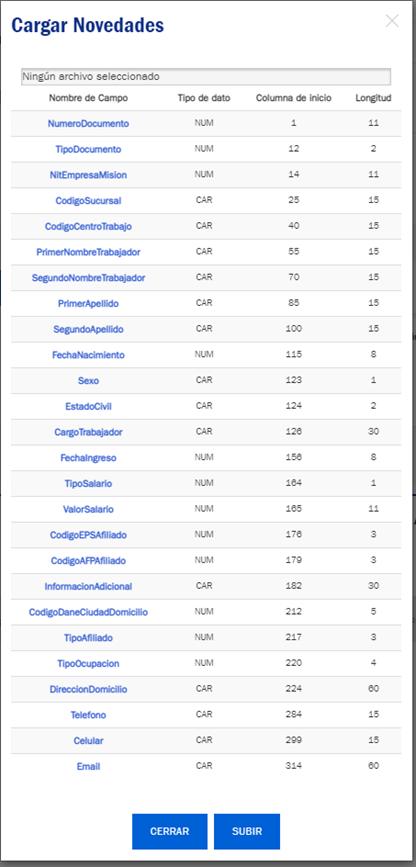Open the TipoDocumento field link
416x867 pixels.
[89, 149]
